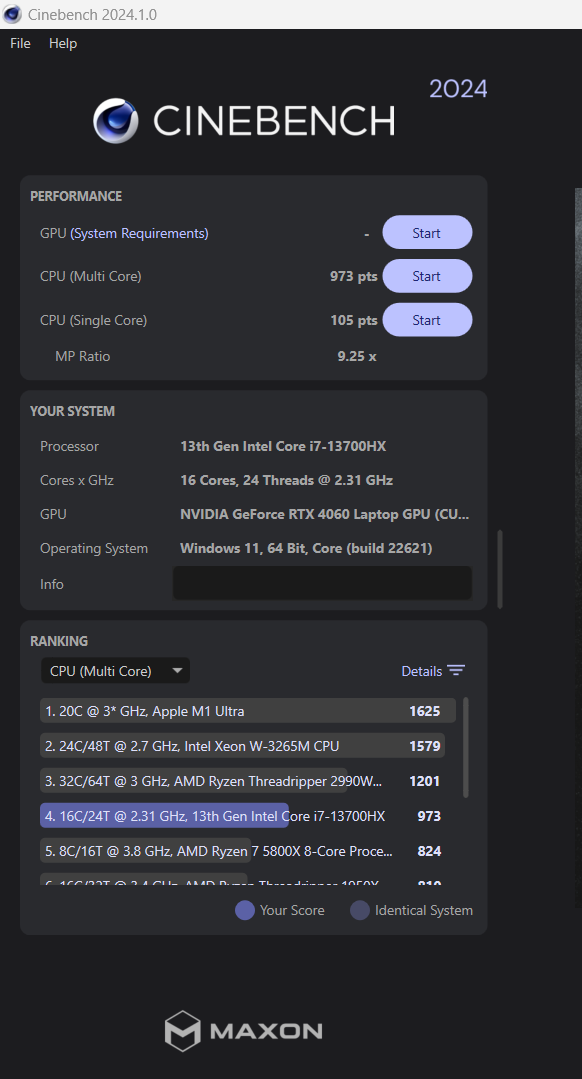
Task: Toggle the ranking Details view
Action: click(433, 671)
